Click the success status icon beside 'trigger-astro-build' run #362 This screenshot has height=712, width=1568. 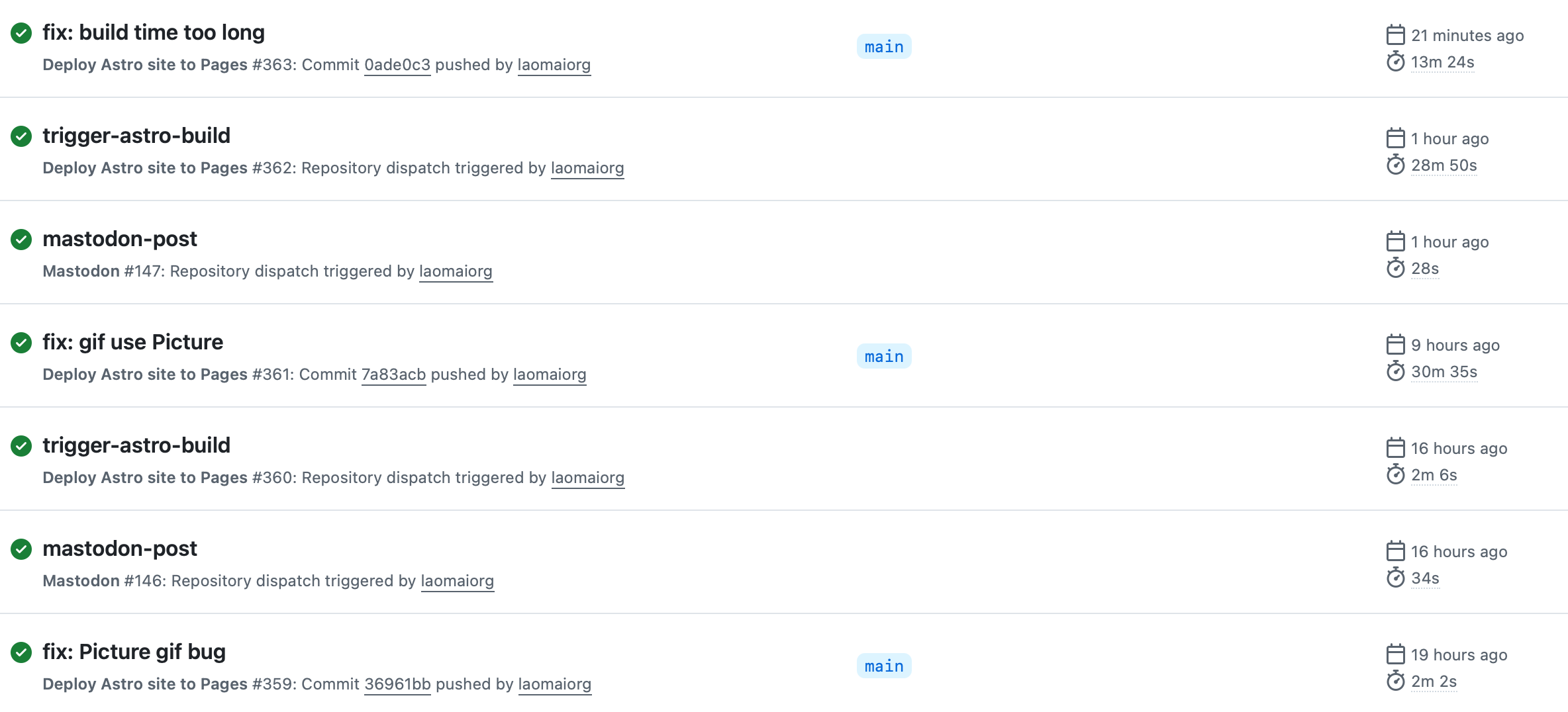click(x=22, y=136)
